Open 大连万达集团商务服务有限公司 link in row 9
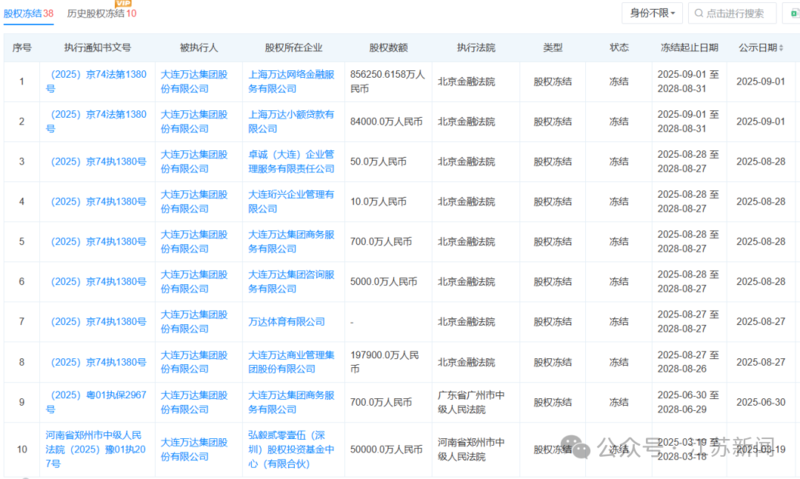Viewport: 800px width, 479px height. click(x=291, y=402)
